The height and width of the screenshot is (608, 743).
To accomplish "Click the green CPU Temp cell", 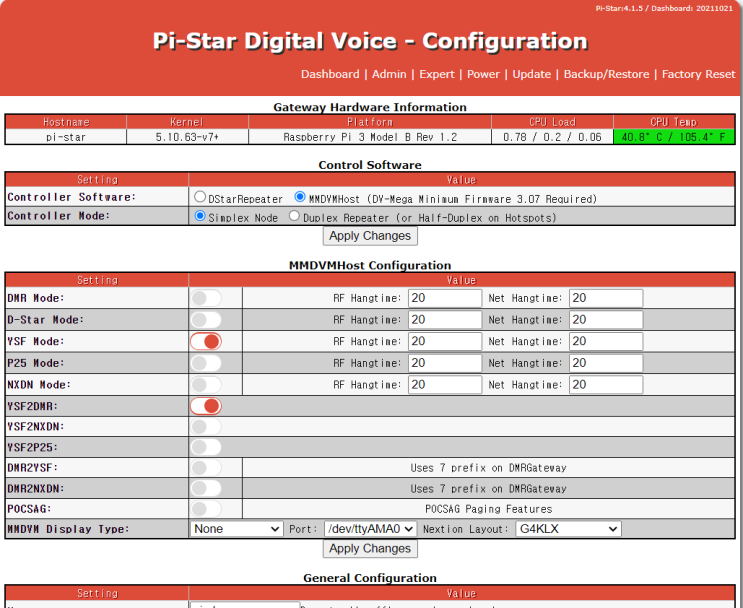I will coord(674,137).
